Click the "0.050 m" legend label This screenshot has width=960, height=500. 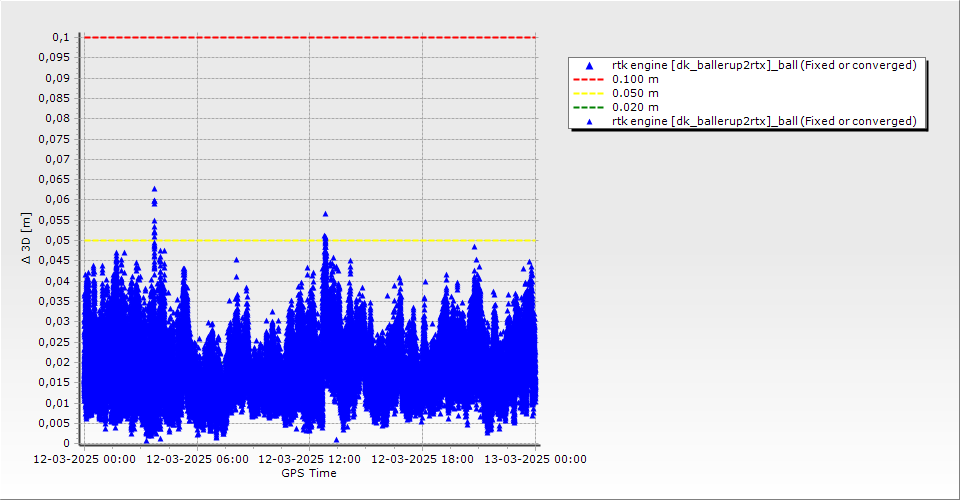635,94
